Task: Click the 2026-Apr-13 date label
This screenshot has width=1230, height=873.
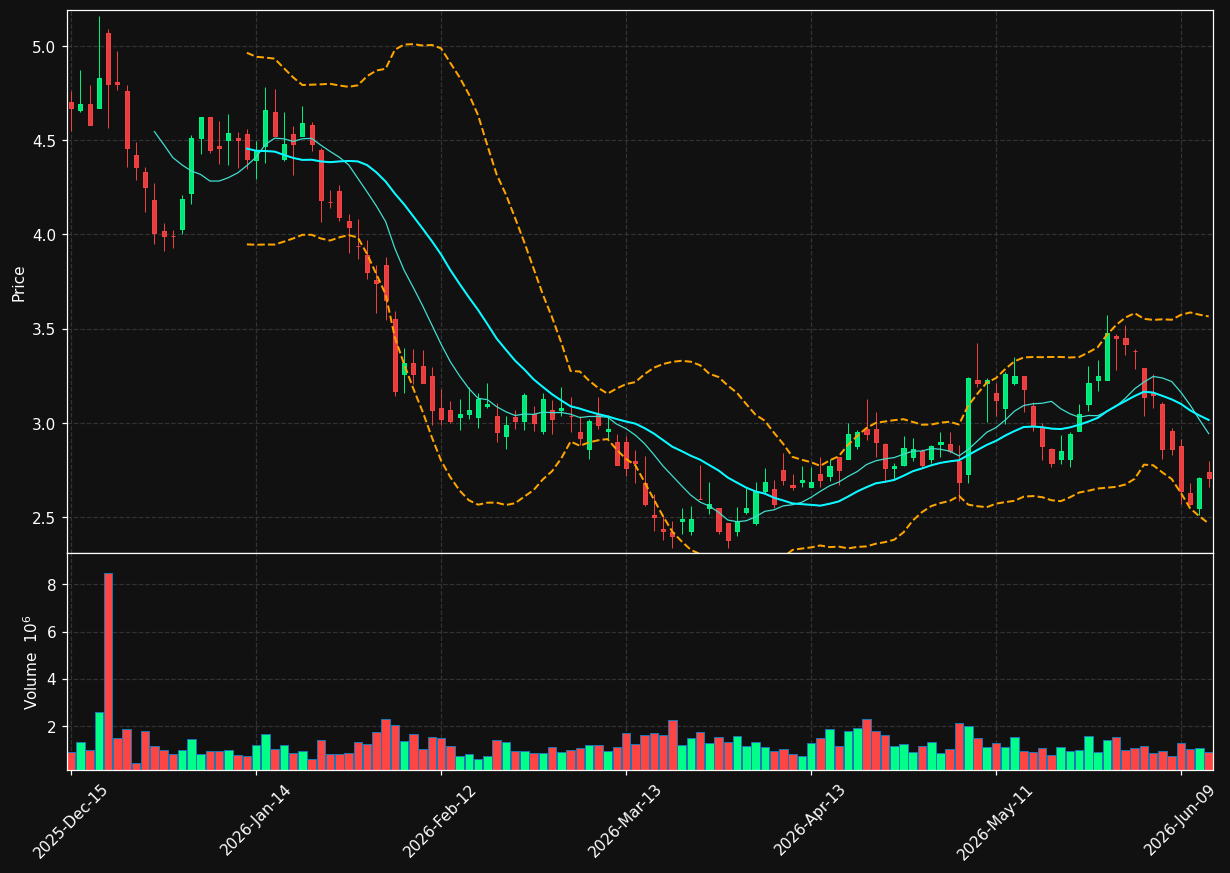Action: coord(810,821)
